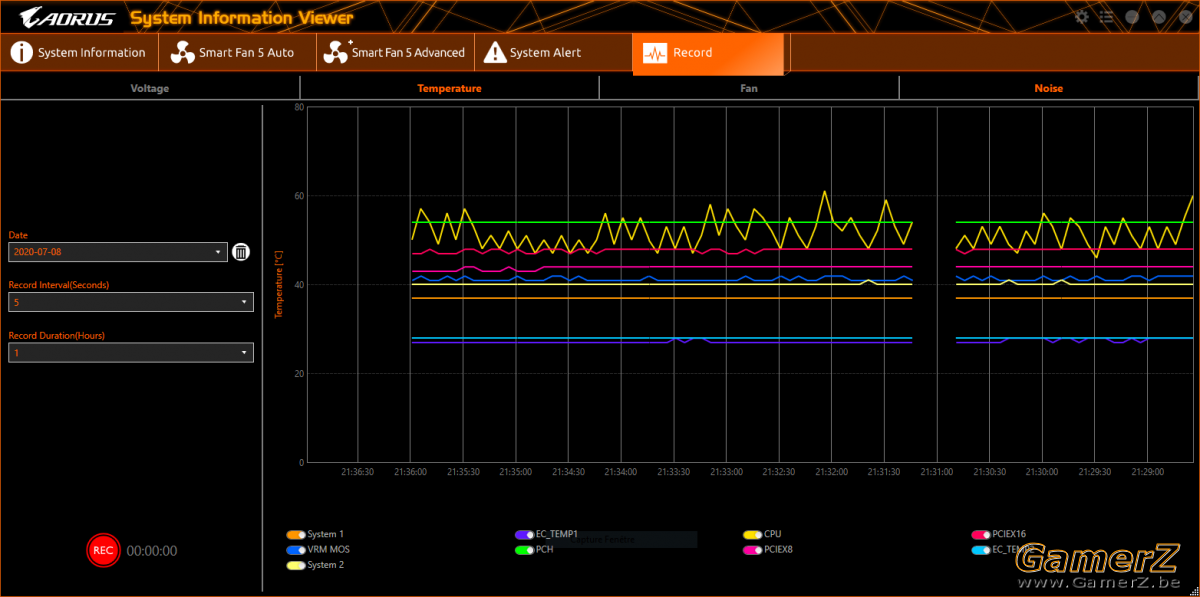
Task: Toggle the cyan EC_TEMP2 series switch
Action: pyautogui.click(x=980, y=549)
